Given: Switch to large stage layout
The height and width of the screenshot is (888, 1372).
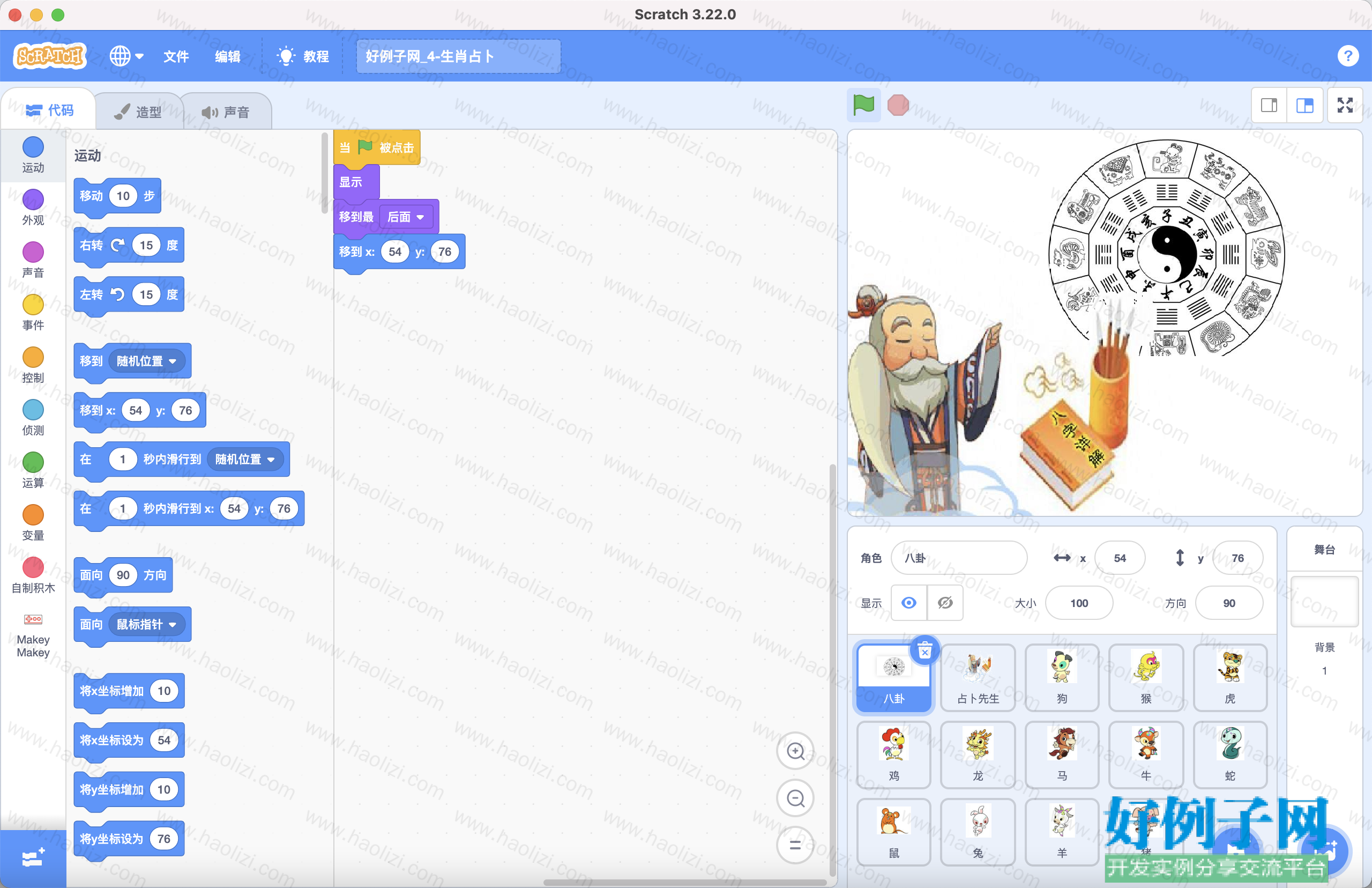Looking at the screenshot, I should [x=1304, y=105].
